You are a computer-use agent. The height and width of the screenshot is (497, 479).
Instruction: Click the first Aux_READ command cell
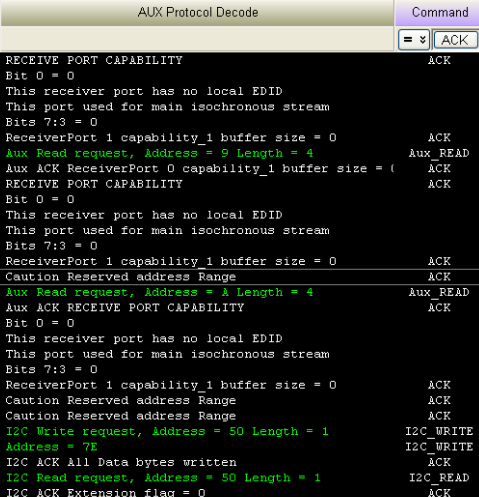pos(439,153)
